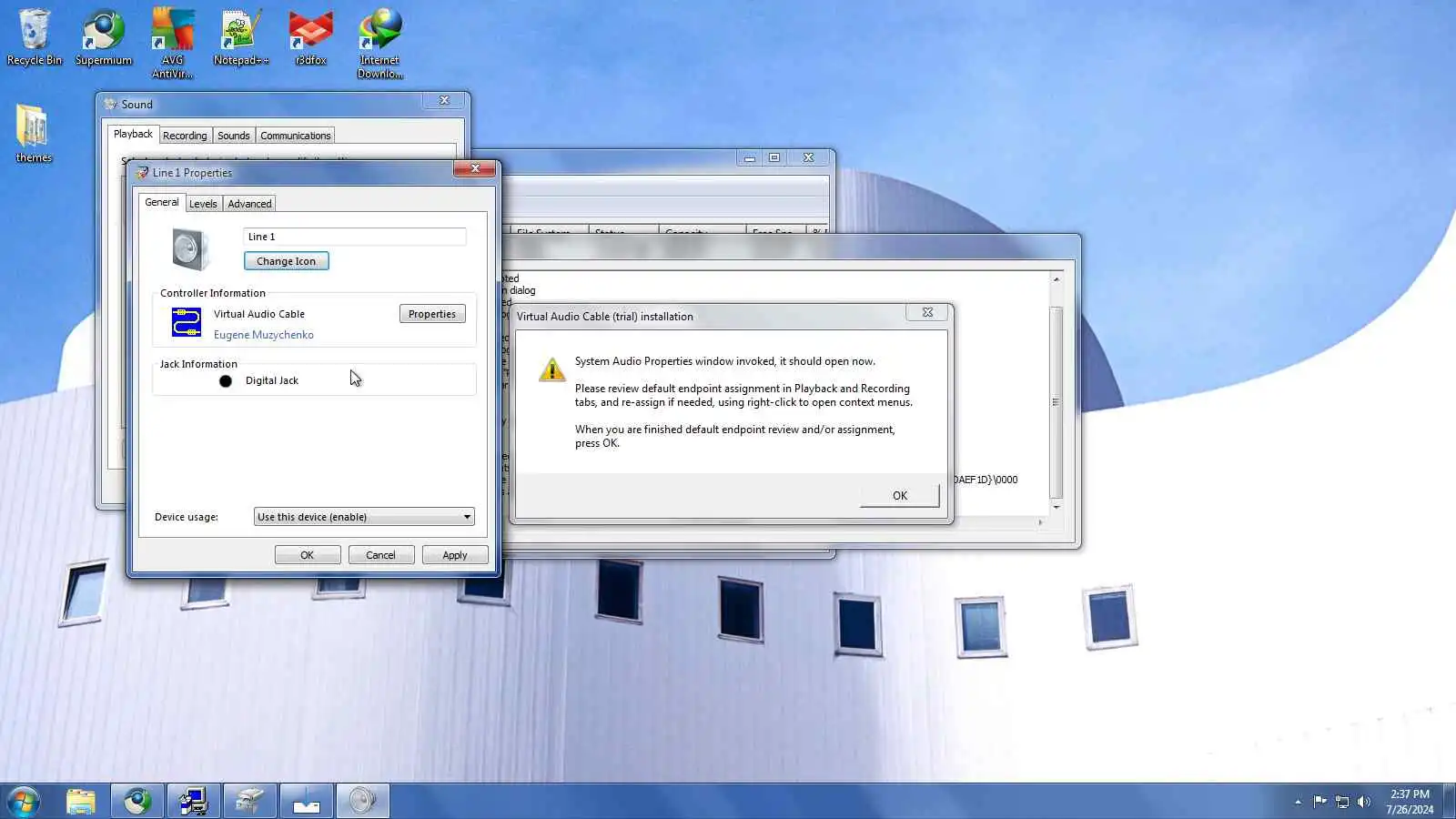Select the Playback tab in Sound window
Image resolution: width=1456 pixels, height=819 pixels.
coord(133,135)
